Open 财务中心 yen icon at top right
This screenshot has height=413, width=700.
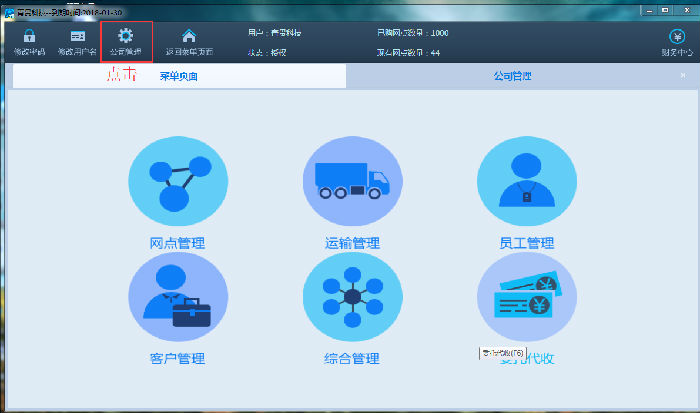676,37
